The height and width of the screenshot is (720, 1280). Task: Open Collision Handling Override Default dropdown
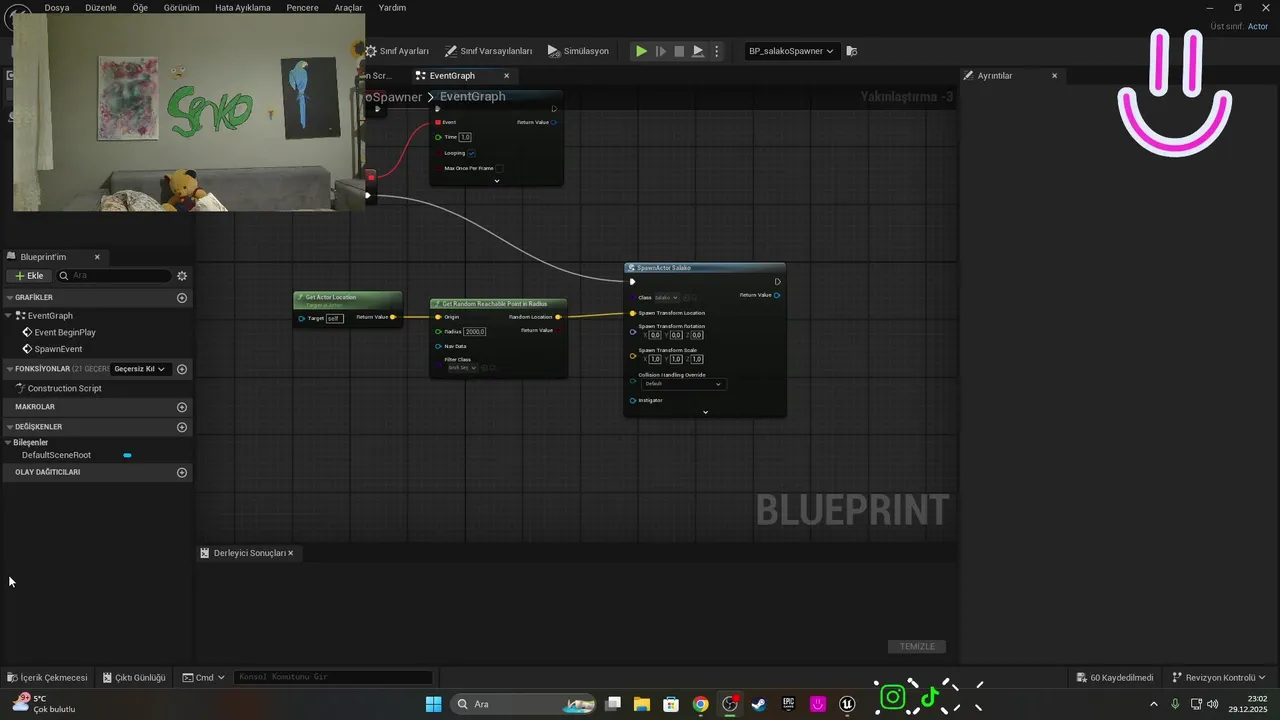tap(683, 384)
